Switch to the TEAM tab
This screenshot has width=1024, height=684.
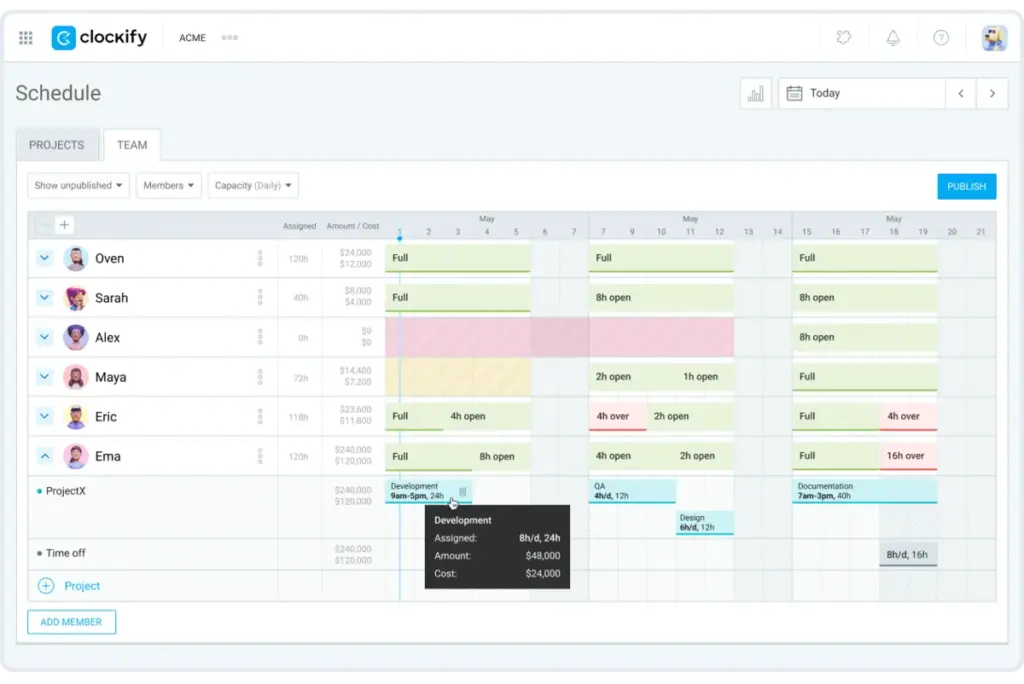tap(132, 145)
